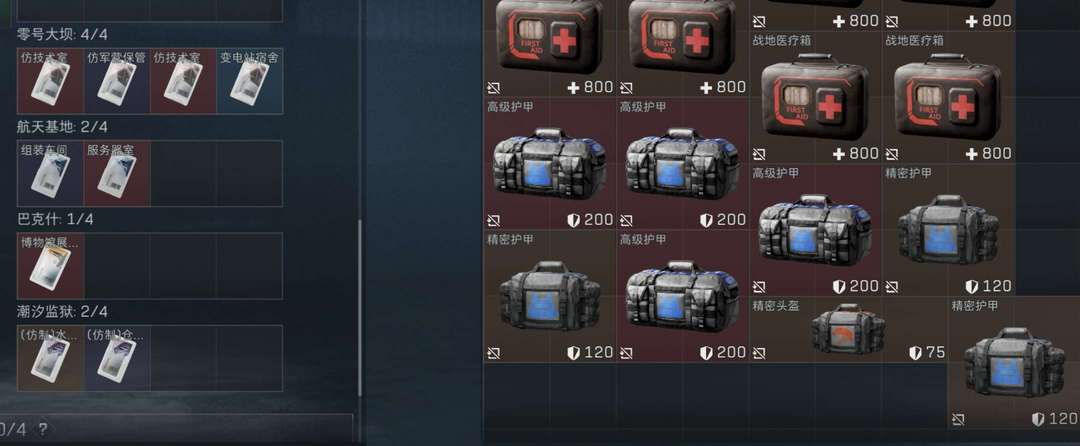Select the 精密护甲 bag next to 战地医疗箱 column

tap(948, 230)
